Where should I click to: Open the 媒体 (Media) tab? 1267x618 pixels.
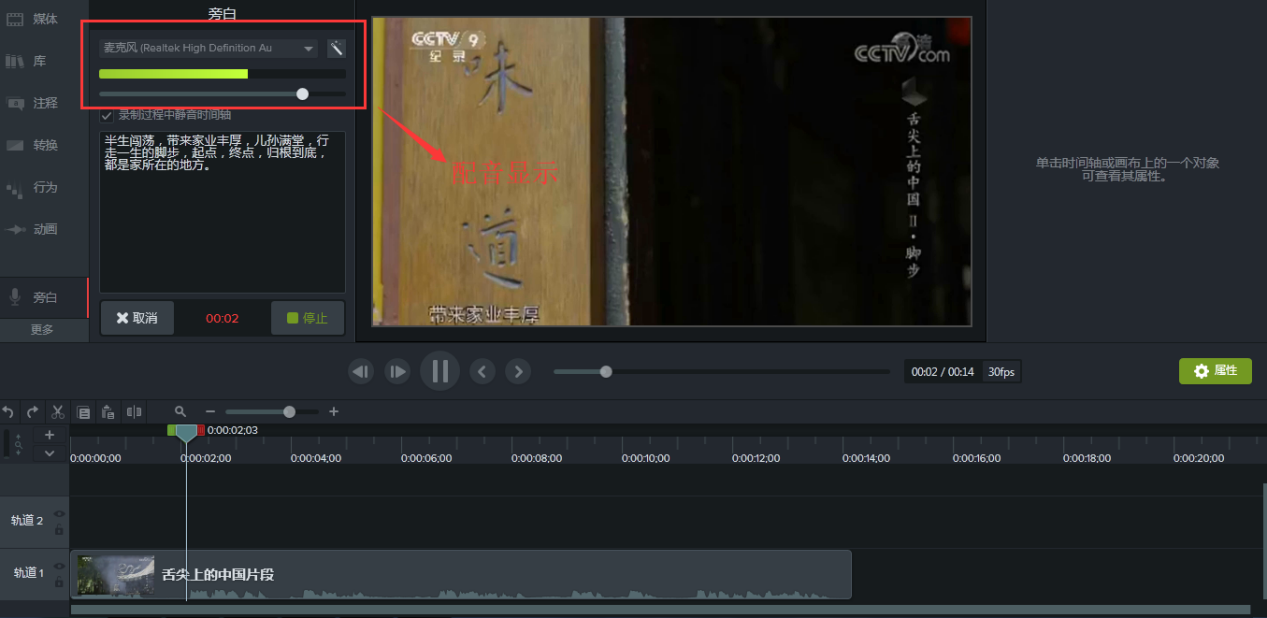point(44,19)
